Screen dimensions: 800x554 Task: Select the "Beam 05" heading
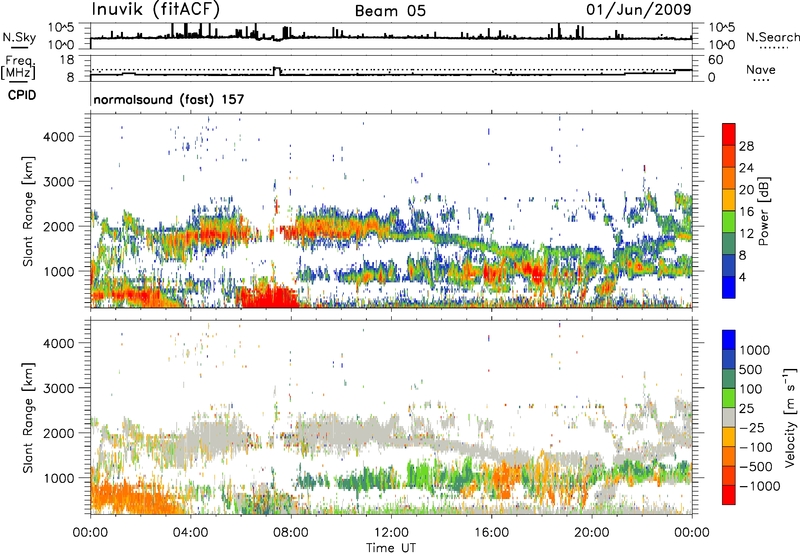(390, 11)
